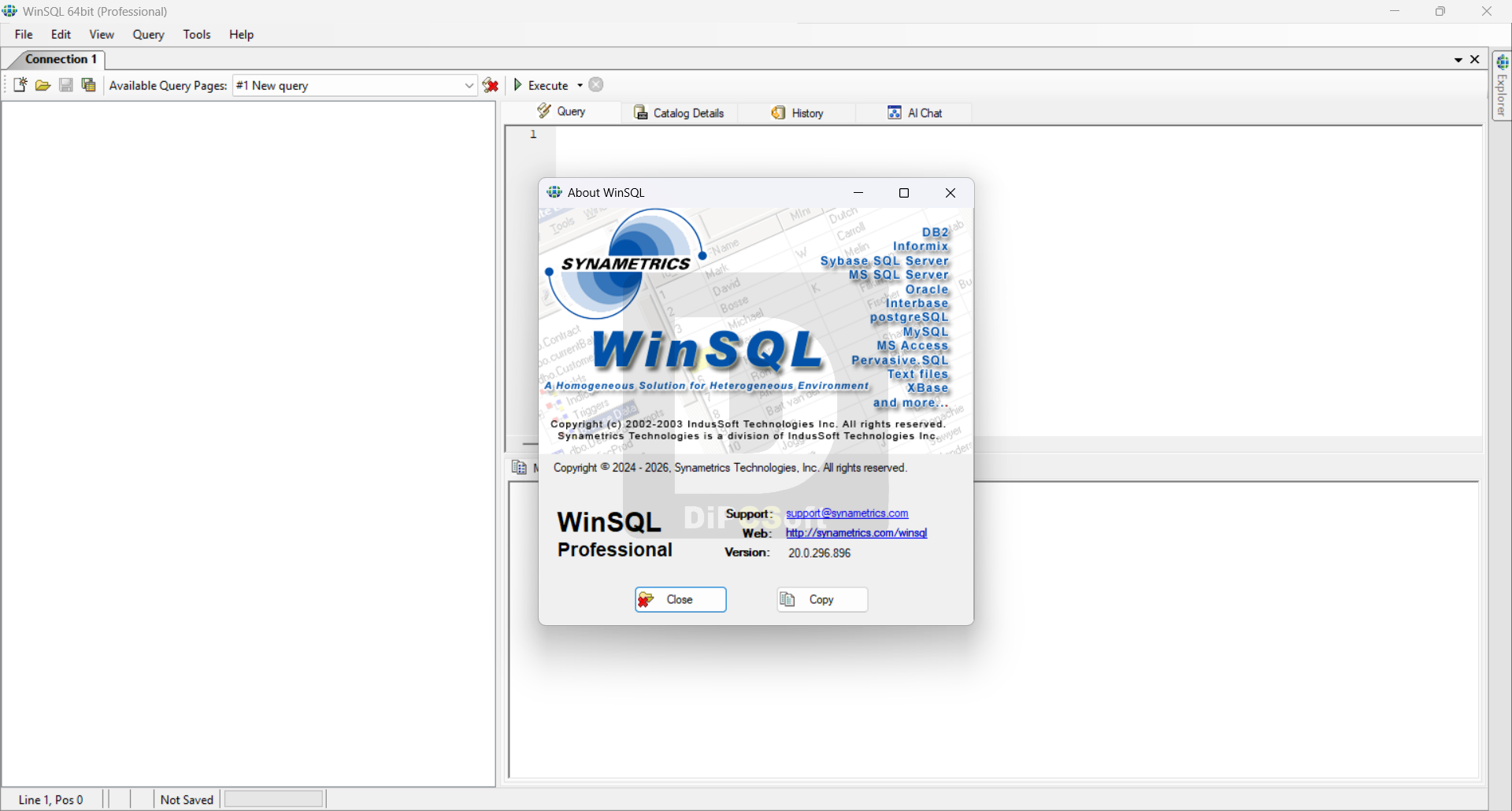The image size is (1512, 811).
Task: Switch to the Query tab
Action: click(x=561, y=112)
